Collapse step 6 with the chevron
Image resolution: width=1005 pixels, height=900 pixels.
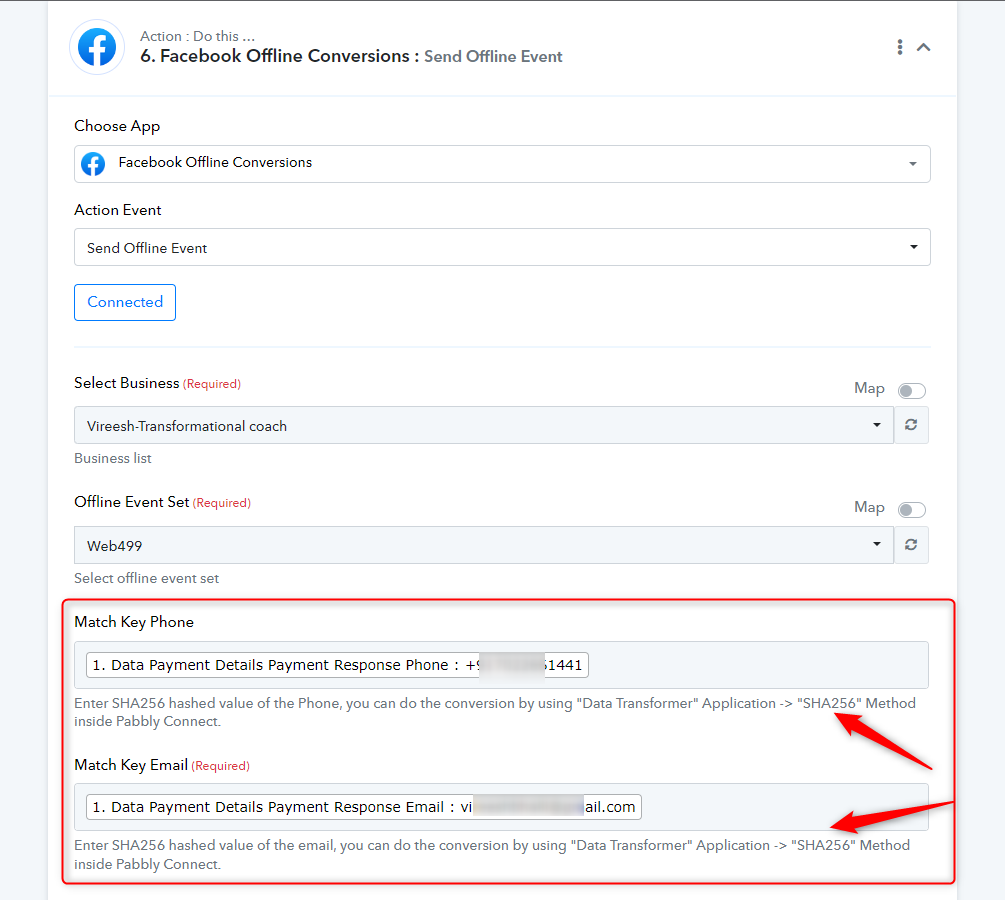click(924, 47)
